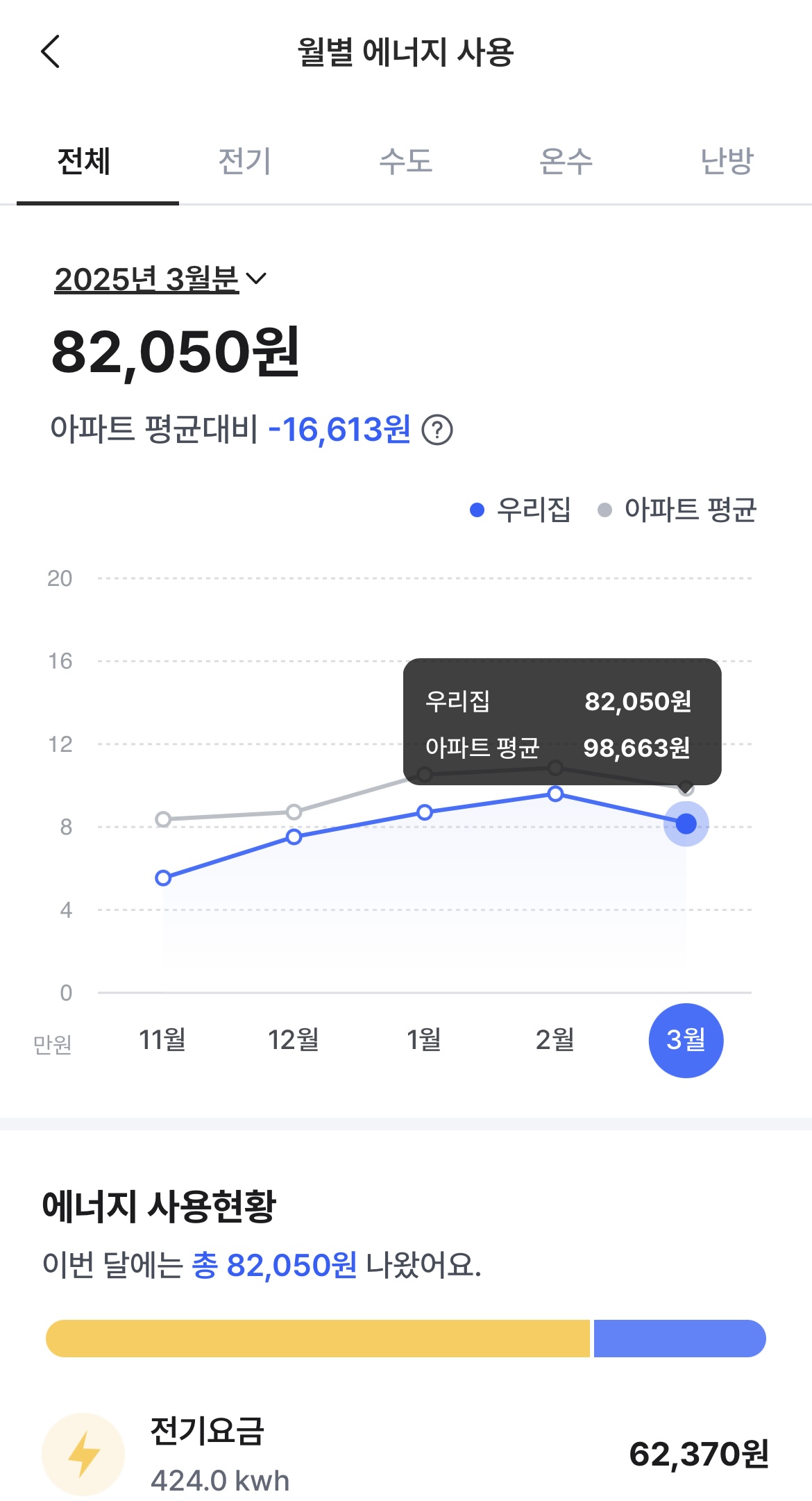Select the 온수 tab
The width and height of the screenshot is (812, 1501).
coord(566,162)
